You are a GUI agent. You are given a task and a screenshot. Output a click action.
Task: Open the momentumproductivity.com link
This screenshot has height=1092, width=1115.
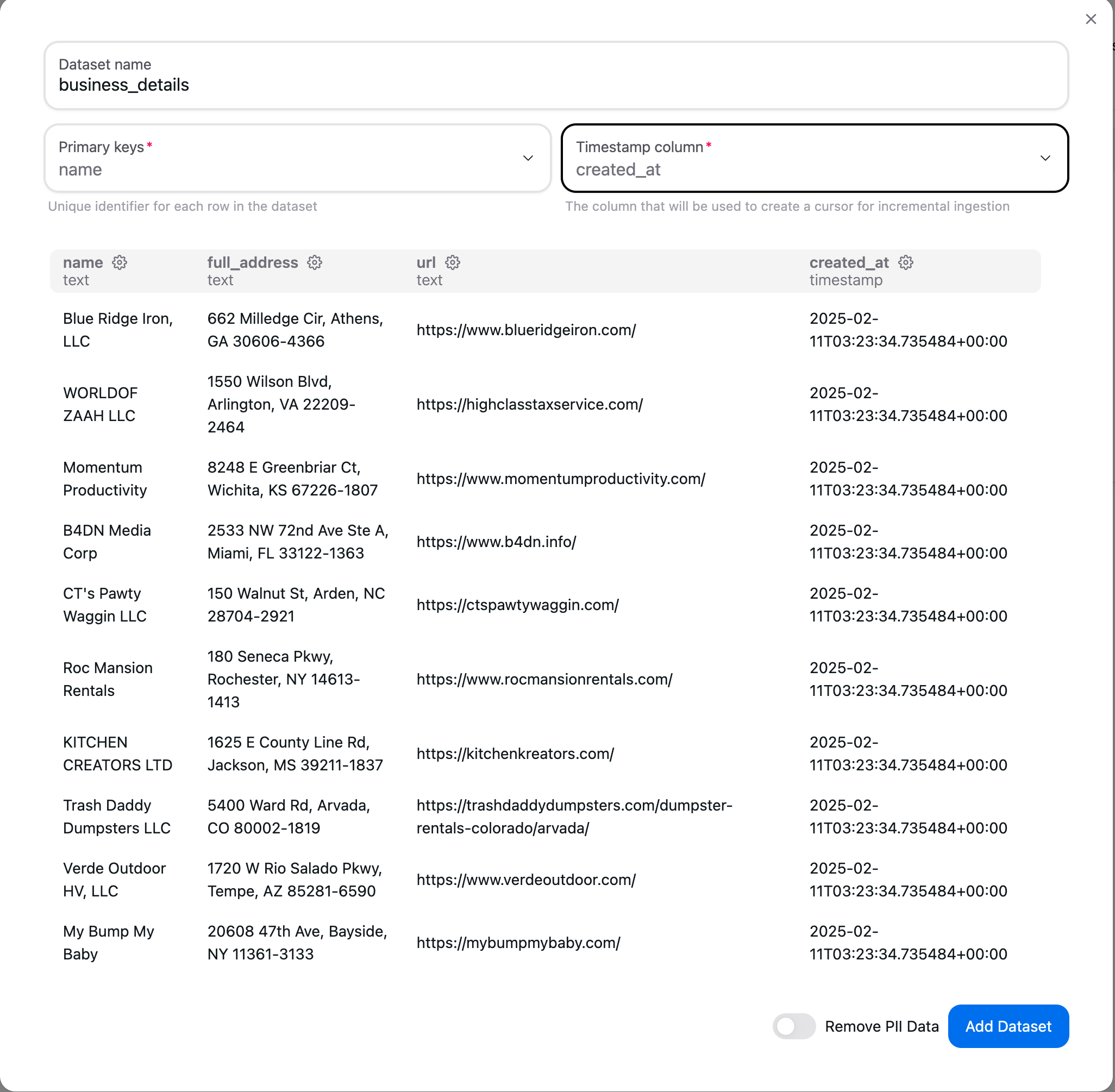tap(560, 478)
